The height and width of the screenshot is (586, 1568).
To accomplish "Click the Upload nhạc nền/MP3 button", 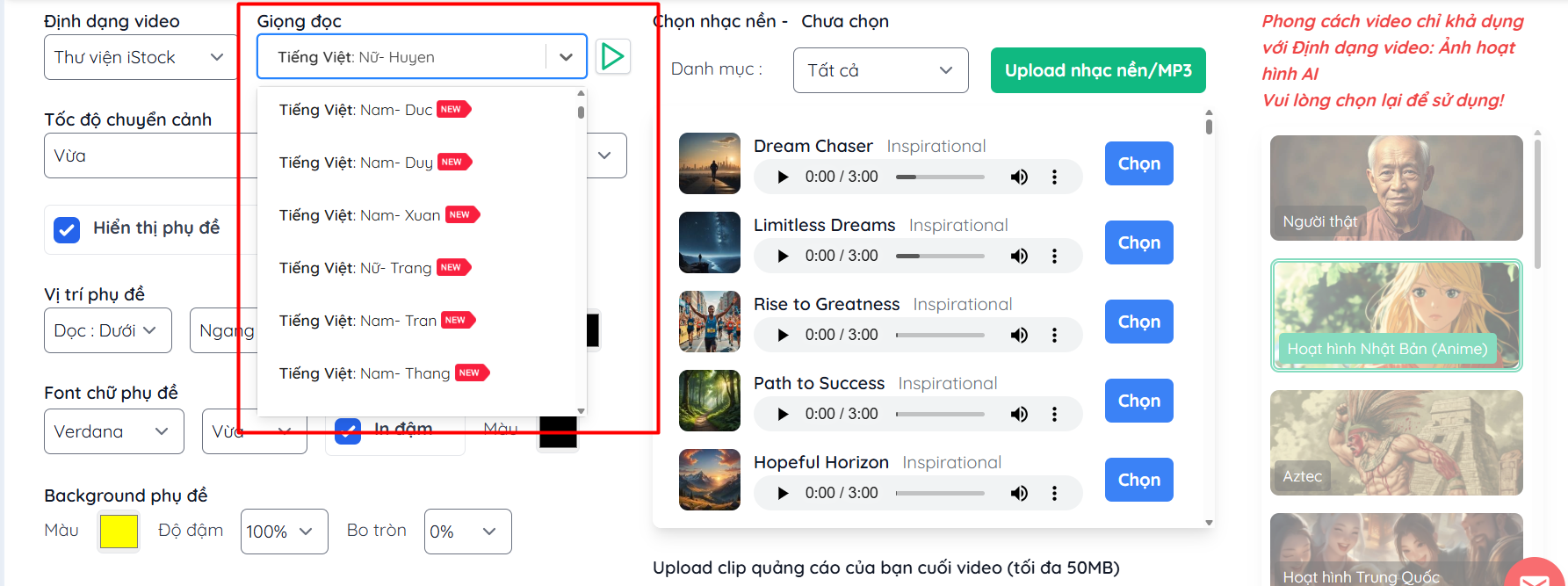I will 1098,70.
